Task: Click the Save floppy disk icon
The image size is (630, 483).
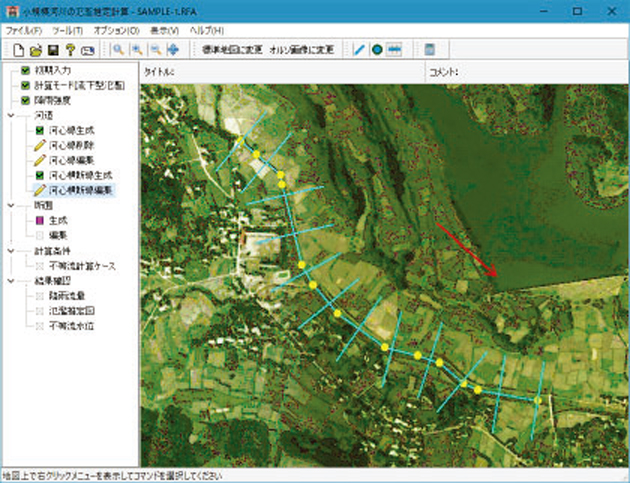Action: pos(52,49)
